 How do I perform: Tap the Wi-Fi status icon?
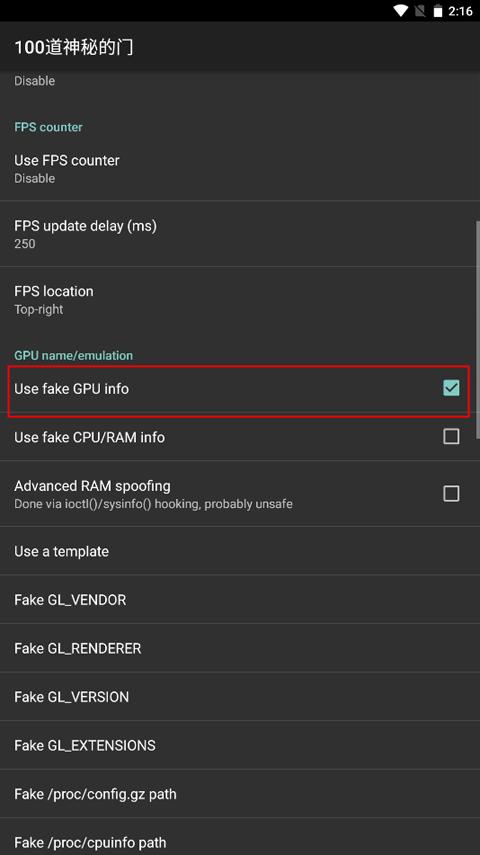[401, 11]
